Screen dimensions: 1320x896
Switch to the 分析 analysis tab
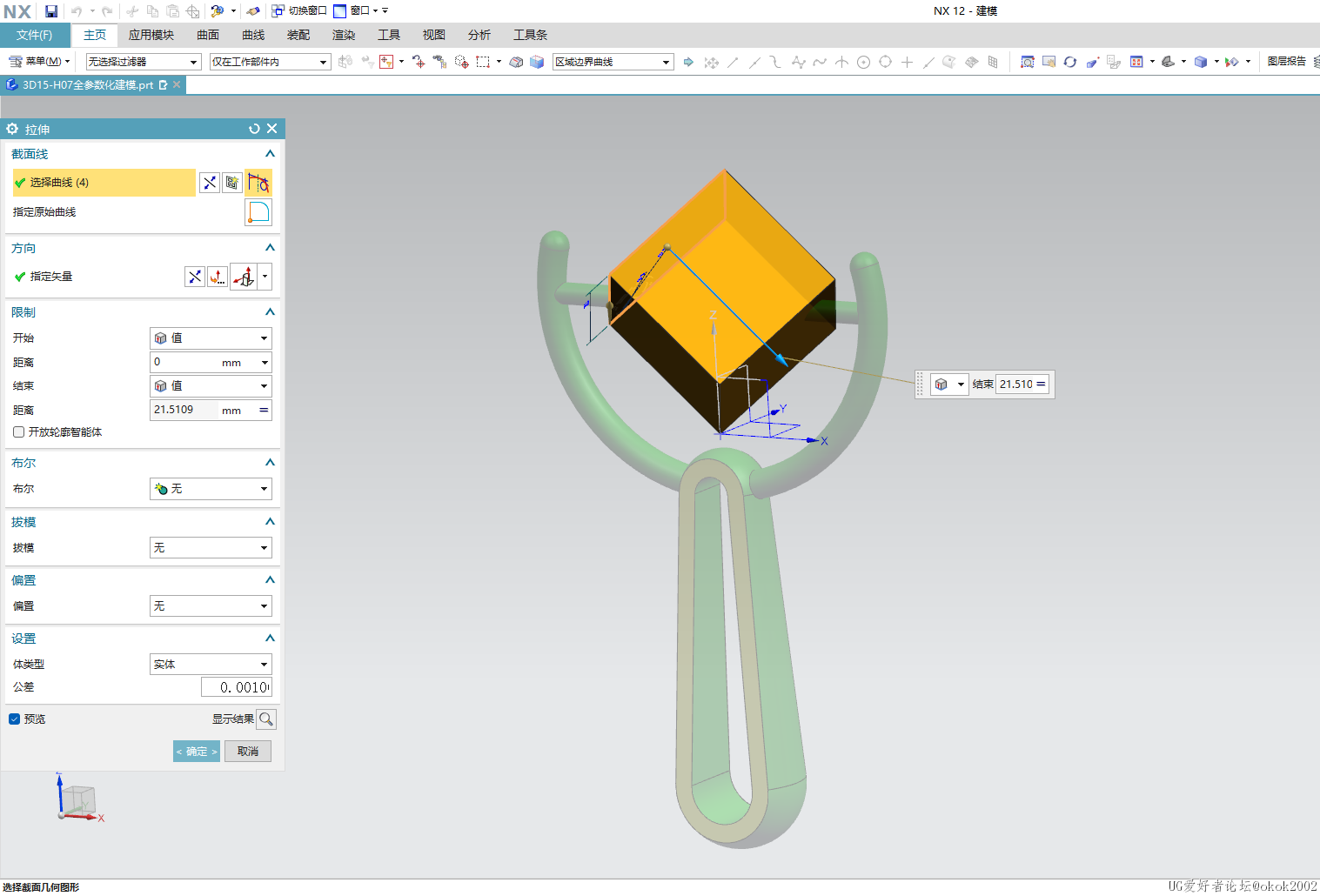coord(479,35)
